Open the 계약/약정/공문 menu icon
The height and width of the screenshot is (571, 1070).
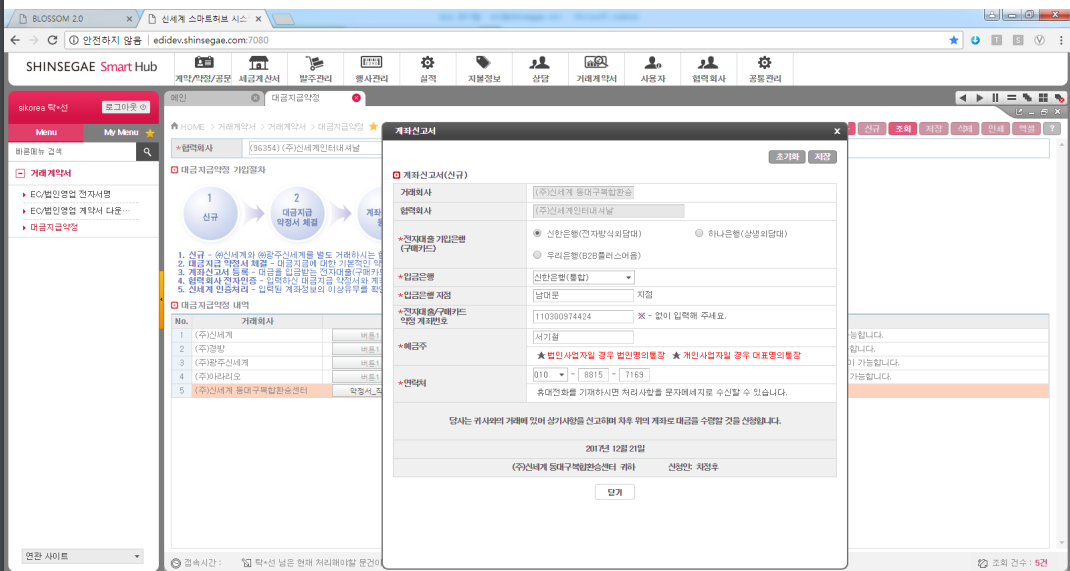[x=203, y=63]
